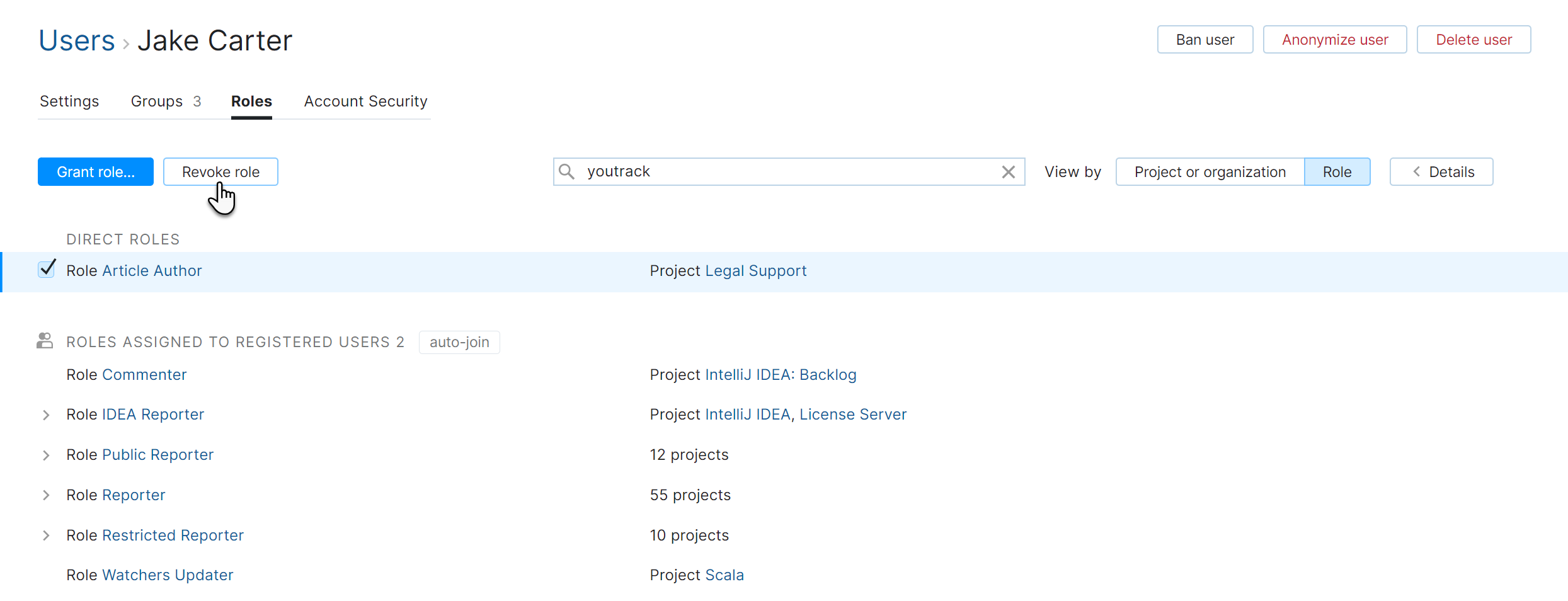Expand the Public Reporter role row
The image size is (1568, 601).
46,455
